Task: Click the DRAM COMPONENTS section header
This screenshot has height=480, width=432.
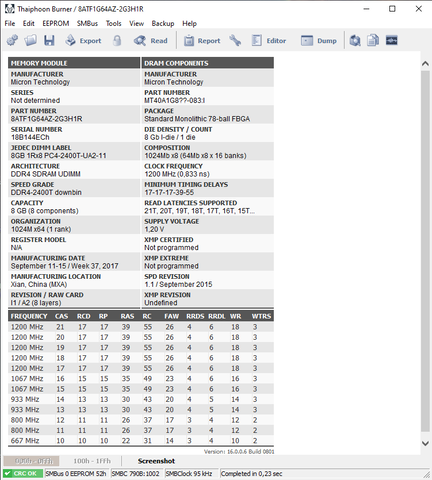Action: [208, 63]
